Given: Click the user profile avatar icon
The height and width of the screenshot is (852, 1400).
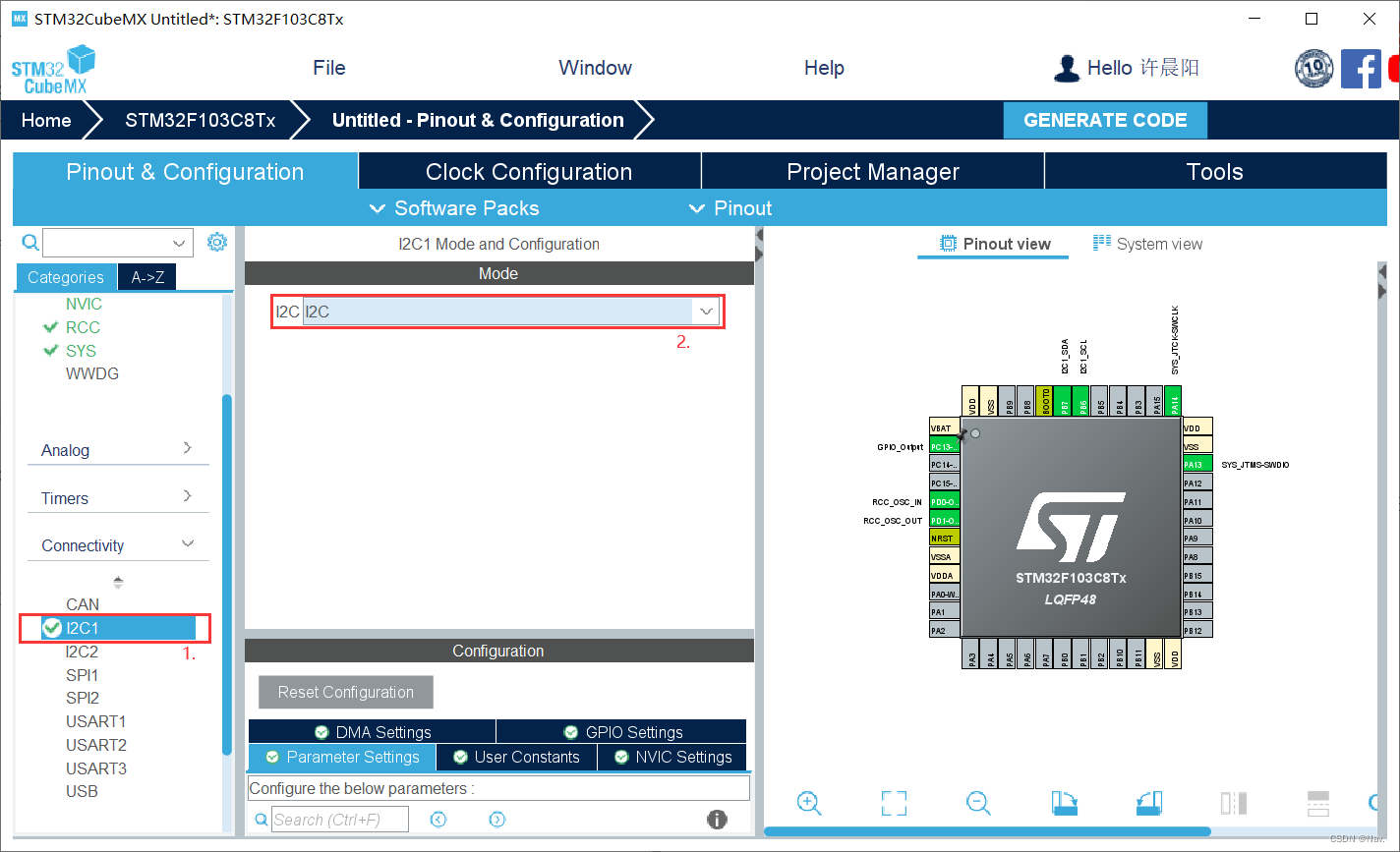Looking at the screenshot, I should [1066, 68].
